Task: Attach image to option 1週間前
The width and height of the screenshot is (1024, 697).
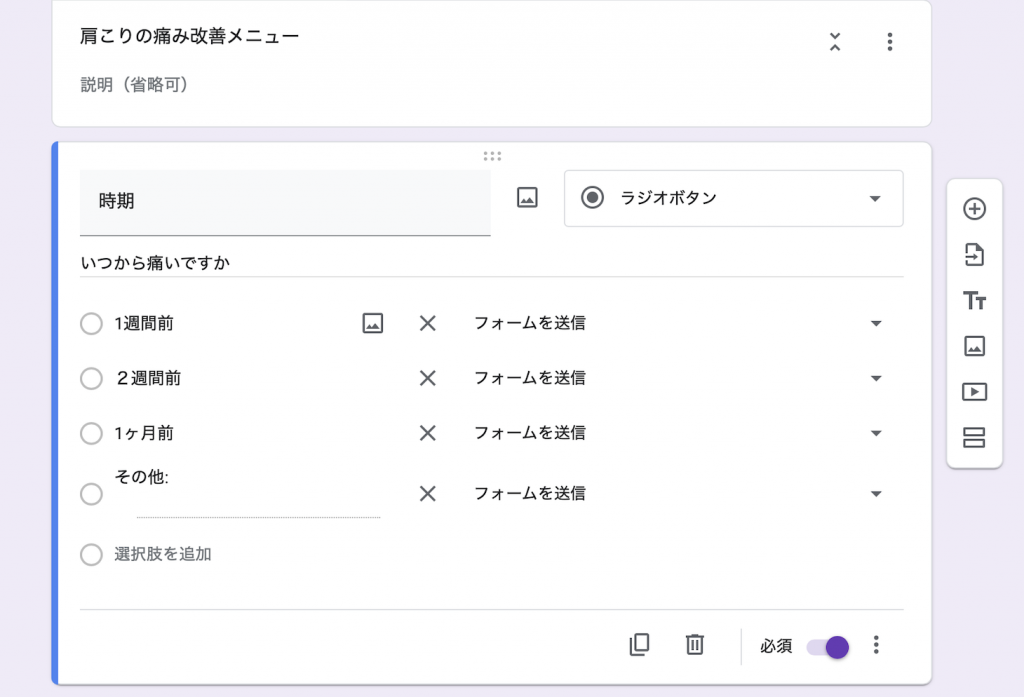Action: [373, 323]
